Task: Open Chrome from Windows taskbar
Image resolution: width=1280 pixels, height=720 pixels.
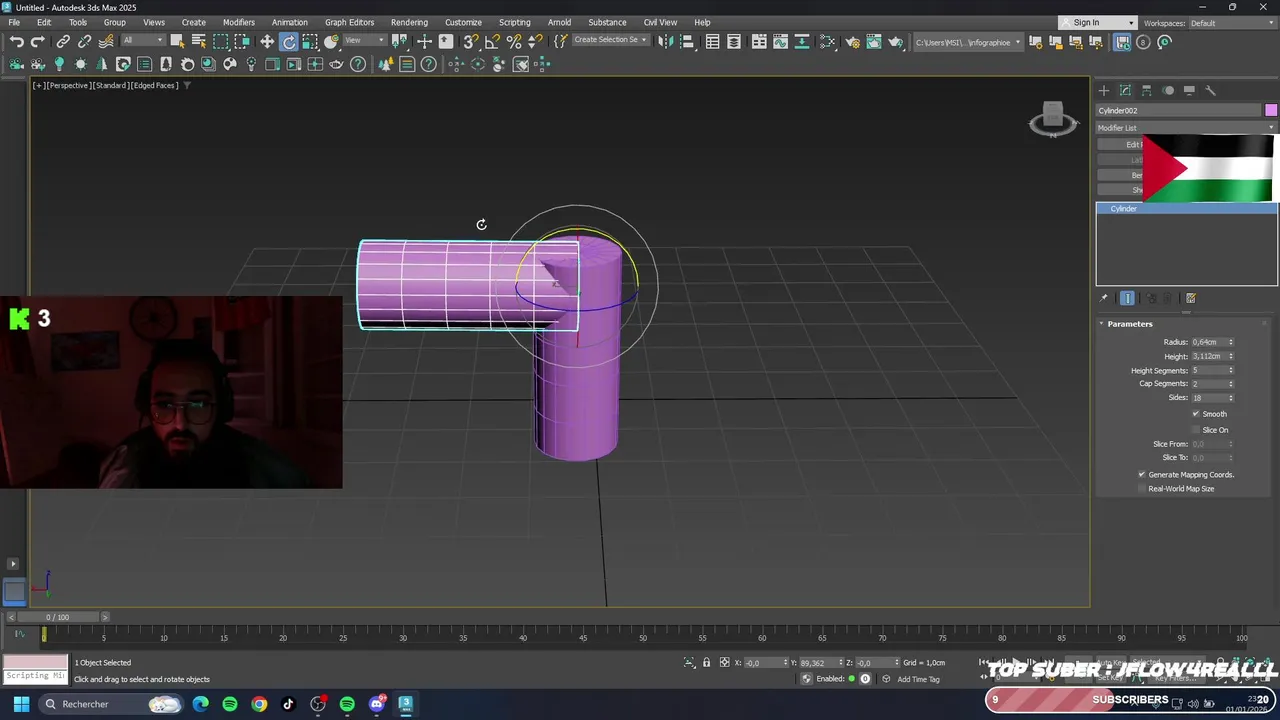Action: [259, 704]
